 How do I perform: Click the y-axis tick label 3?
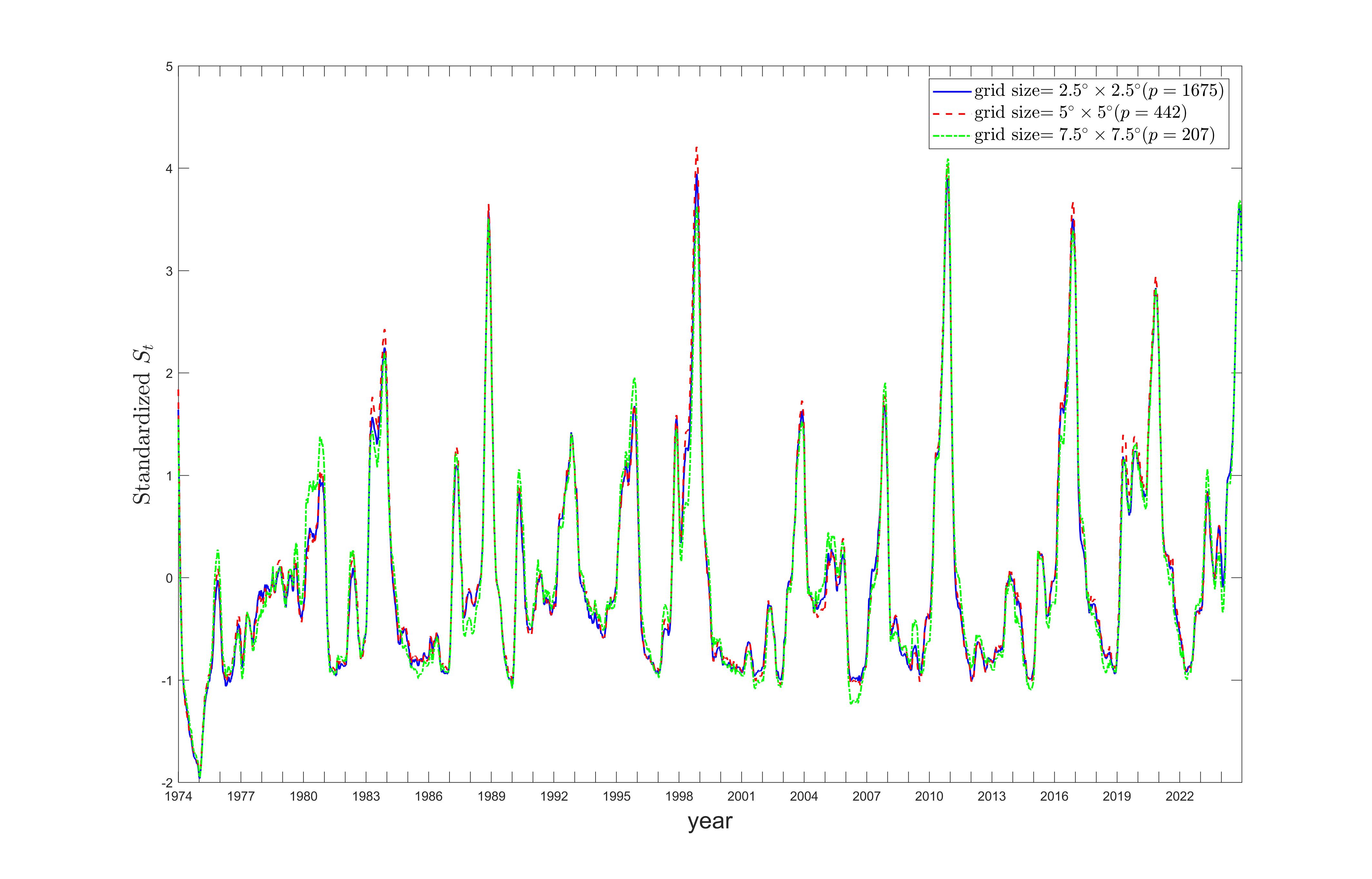tap(169, 271)
